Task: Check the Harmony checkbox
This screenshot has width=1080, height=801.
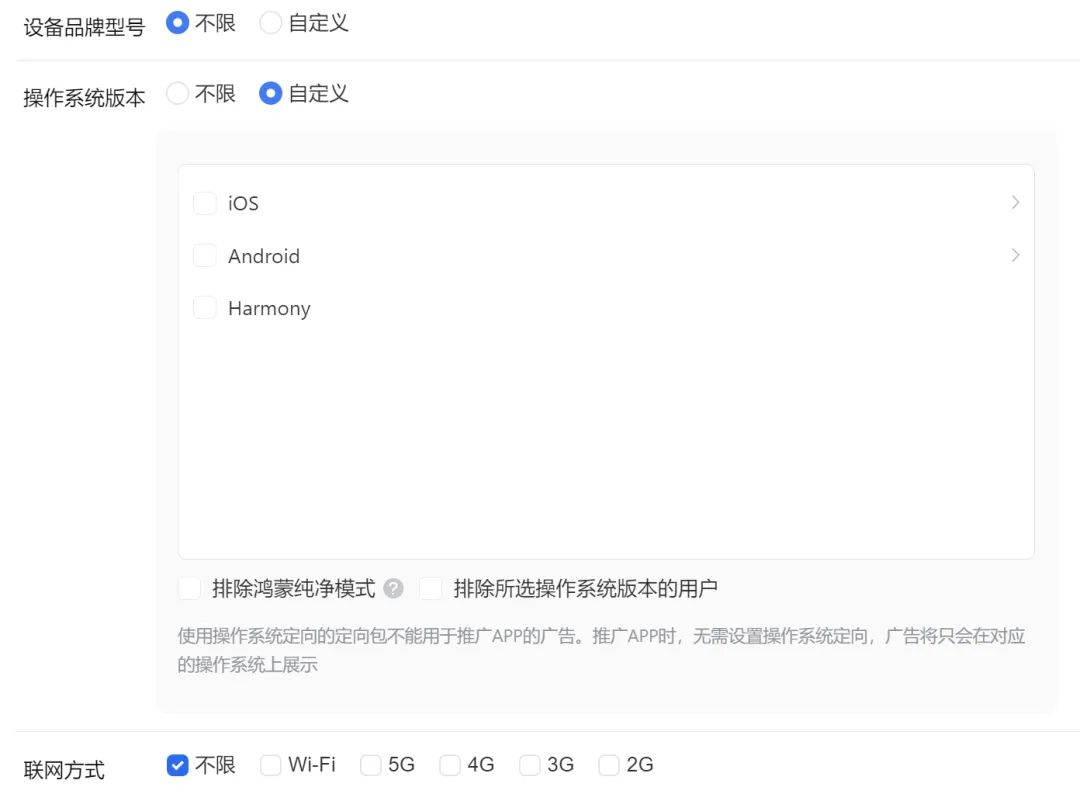Action: pyautogui.click(x=204, y=308)
